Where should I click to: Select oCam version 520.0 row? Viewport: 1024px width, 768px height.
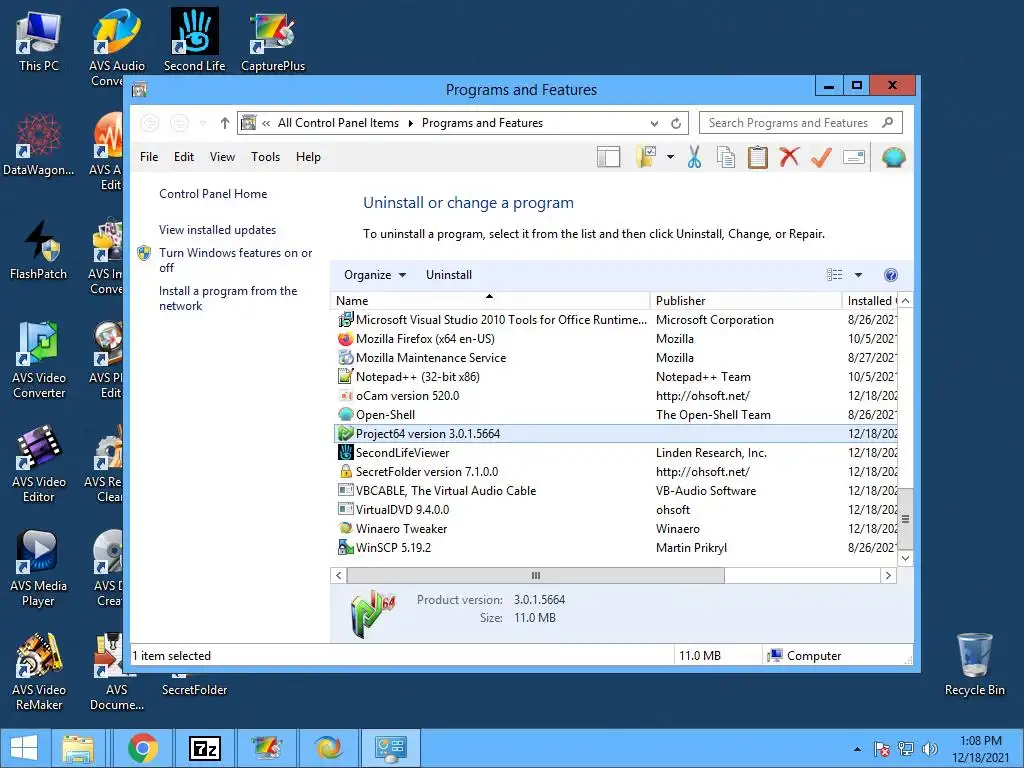[615, 396]
